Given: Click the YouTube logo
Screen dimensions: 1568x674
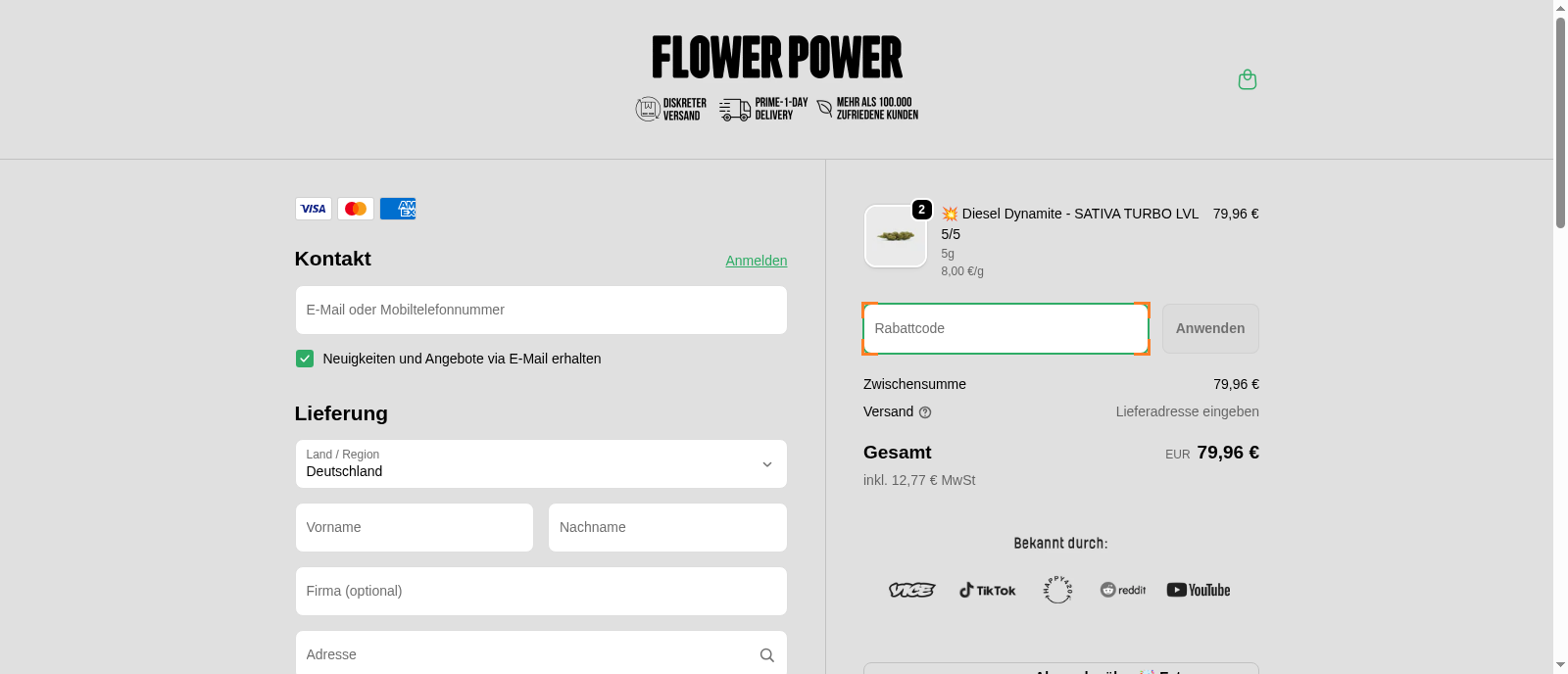Looking at the screenshot, I should 1199,590.
